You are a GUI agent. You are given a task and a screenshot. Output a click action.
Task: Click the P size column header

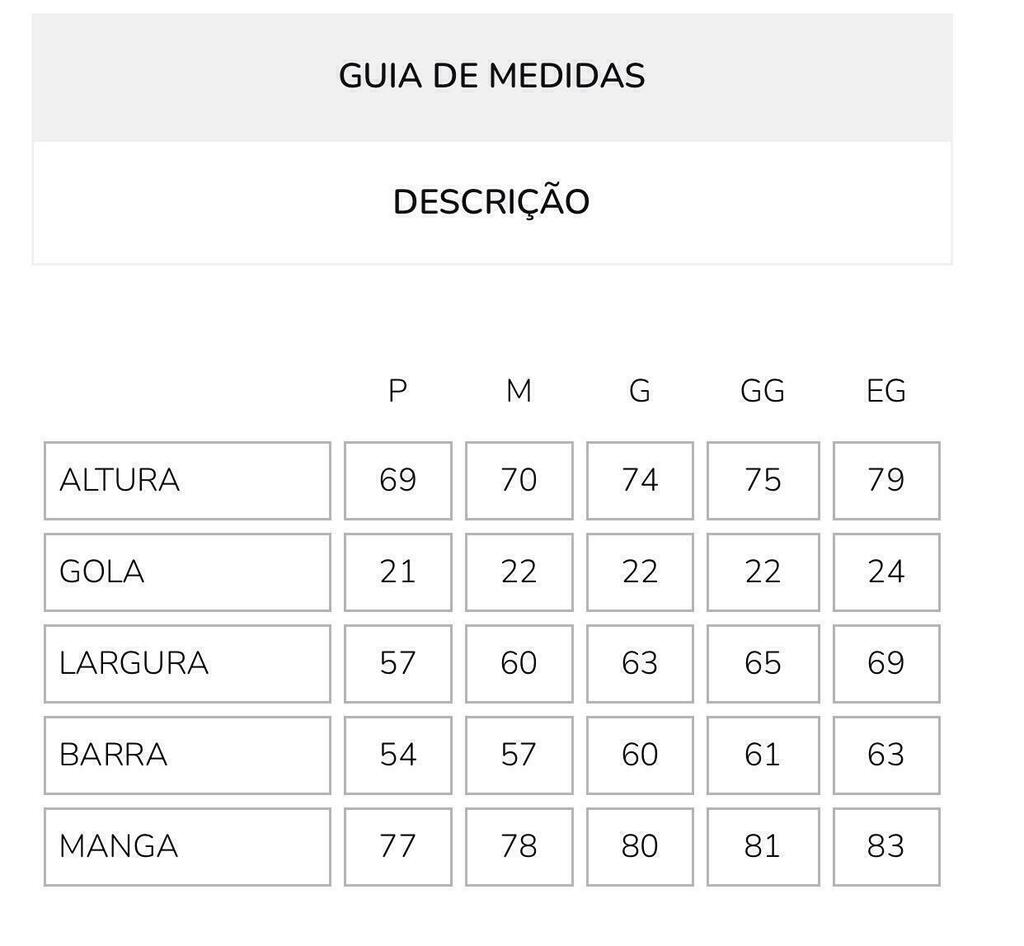(398, 391)
